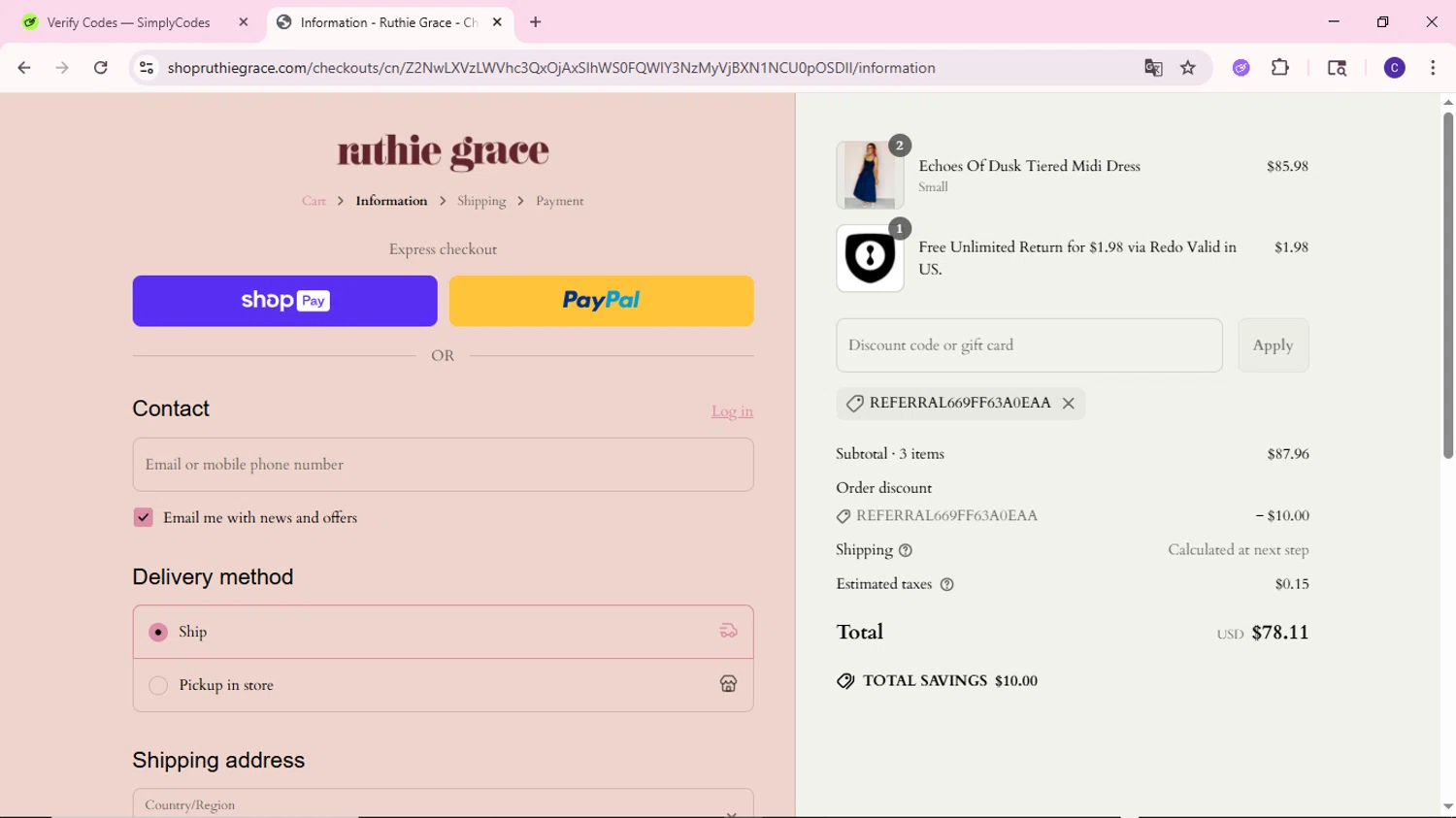Close the Information - Ruthie Grace tab
Image resolution: width=1456 pixels, height=818 pixels.
click(497, 22)
